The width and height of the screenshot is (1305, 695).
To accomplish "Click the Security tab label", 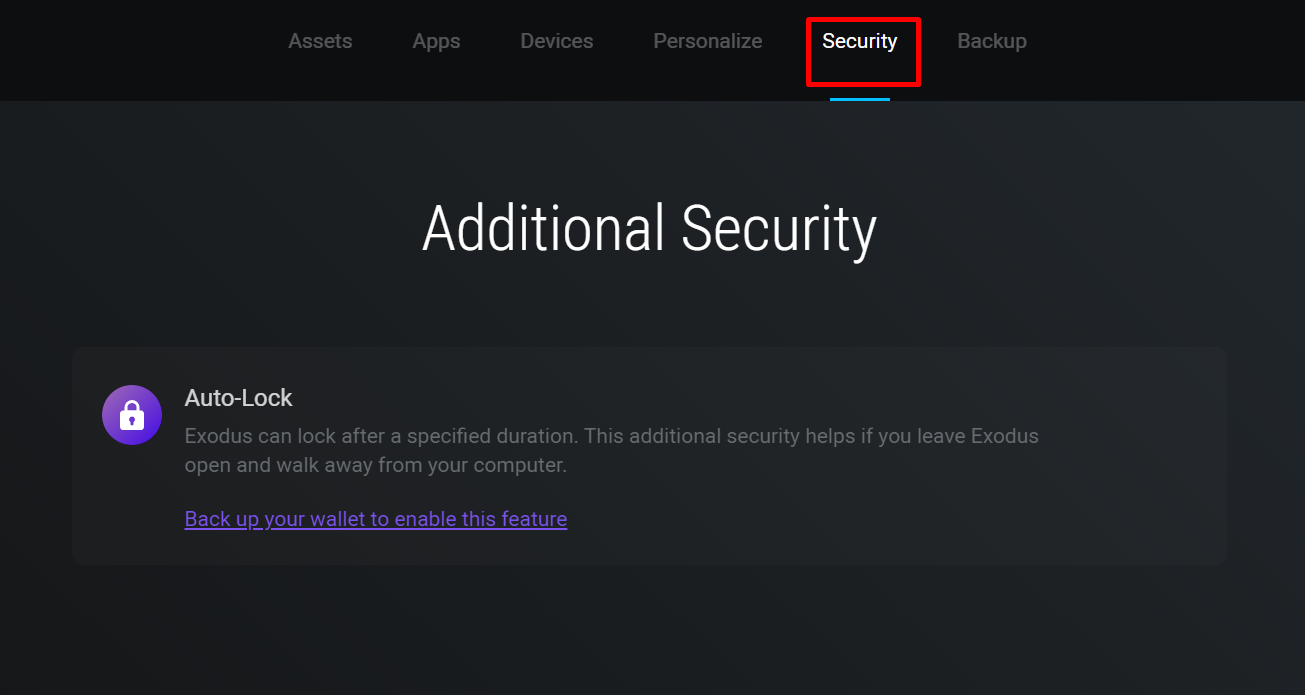I will click(860, 41).
